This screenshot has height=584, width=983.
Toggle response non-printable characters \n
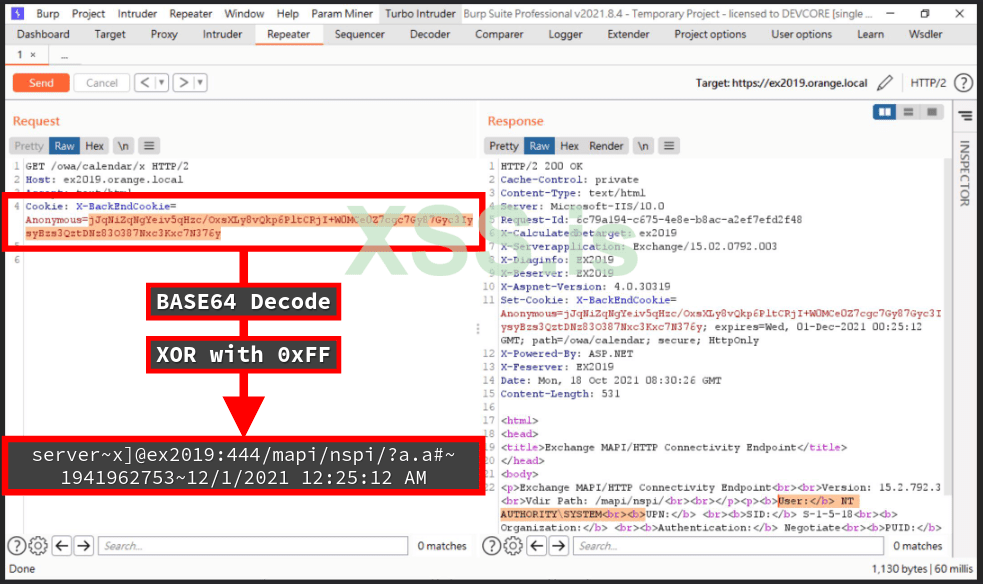pyautogui.click(x=643, y=146)
